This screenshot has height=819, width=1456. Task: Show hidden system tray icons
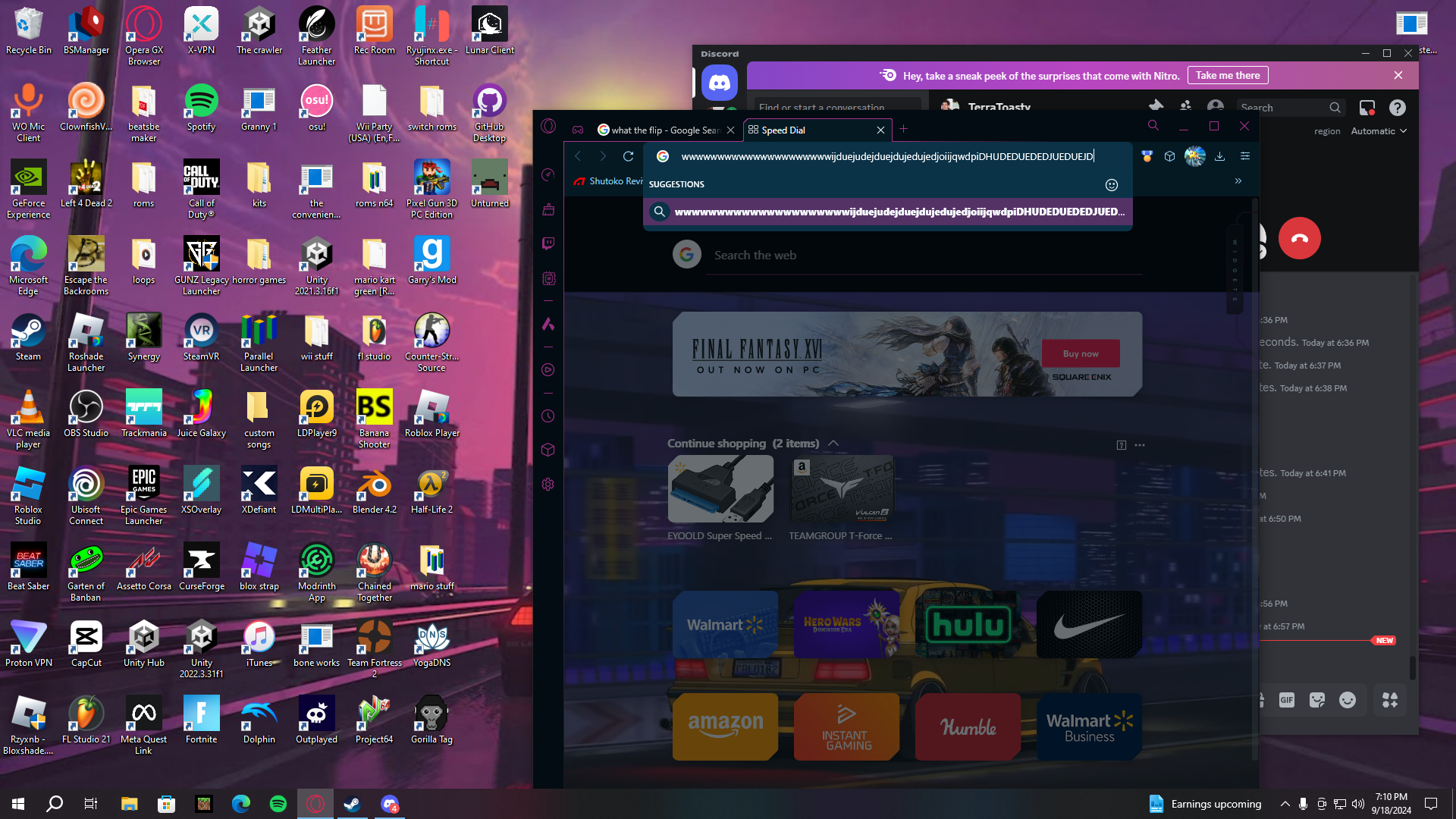click(1285, 804)
